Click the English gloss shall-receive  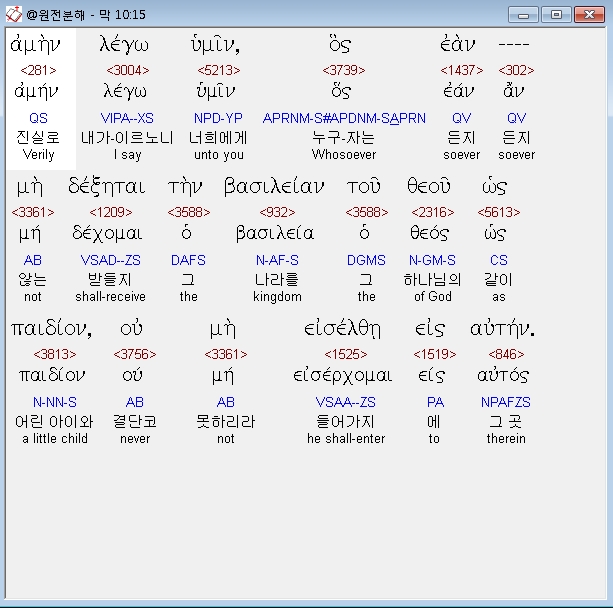pos(110,297)
